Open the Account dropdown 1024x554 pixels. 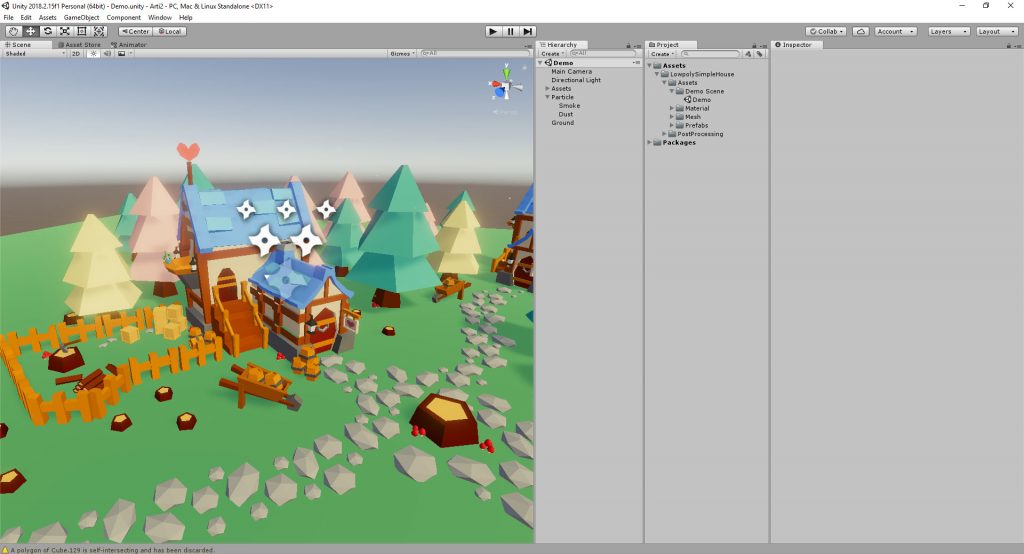coord(895,31)
